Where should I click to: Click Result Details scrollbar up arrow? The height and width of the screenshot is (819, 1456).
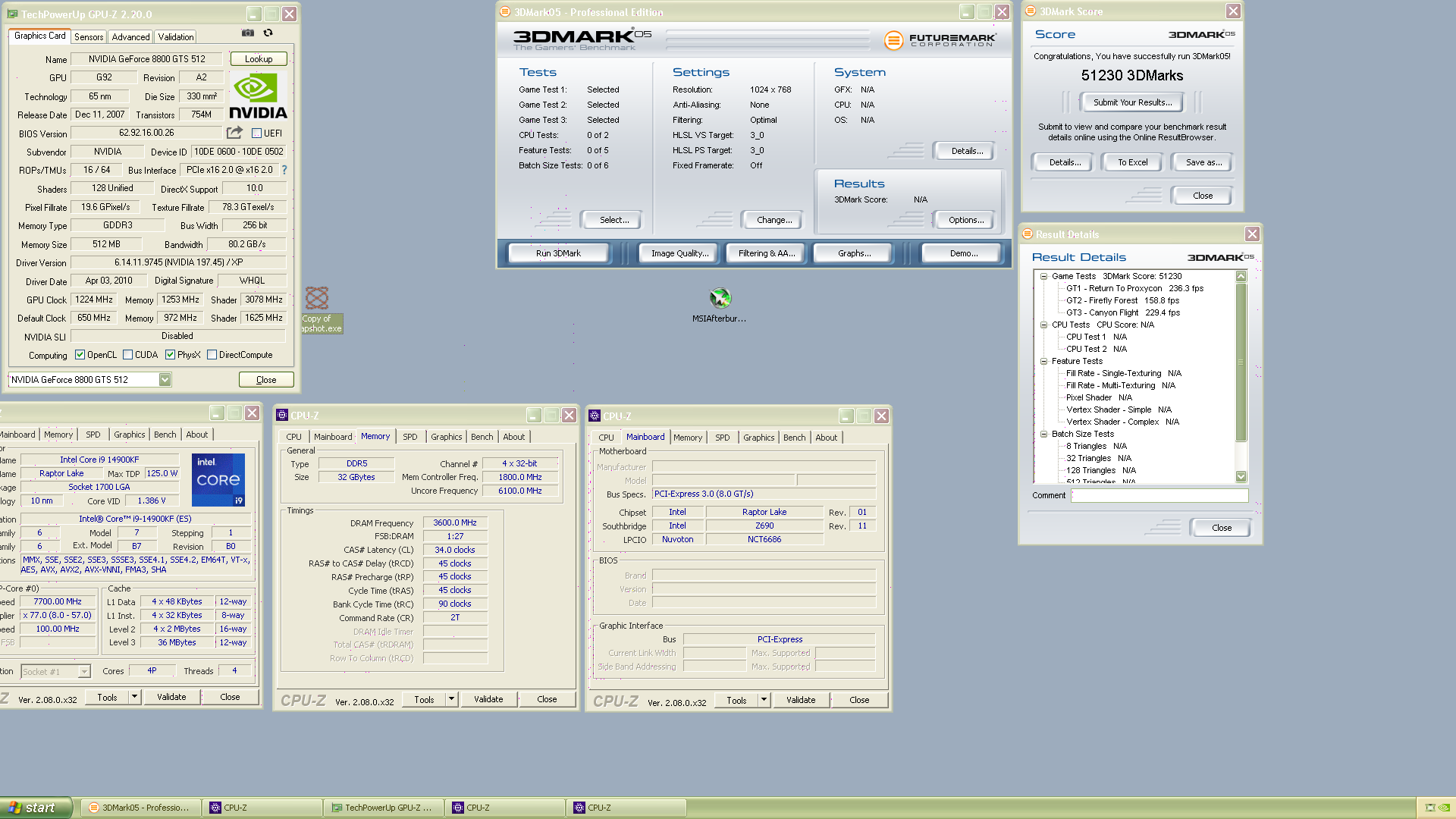click(x=1241, y=276)
